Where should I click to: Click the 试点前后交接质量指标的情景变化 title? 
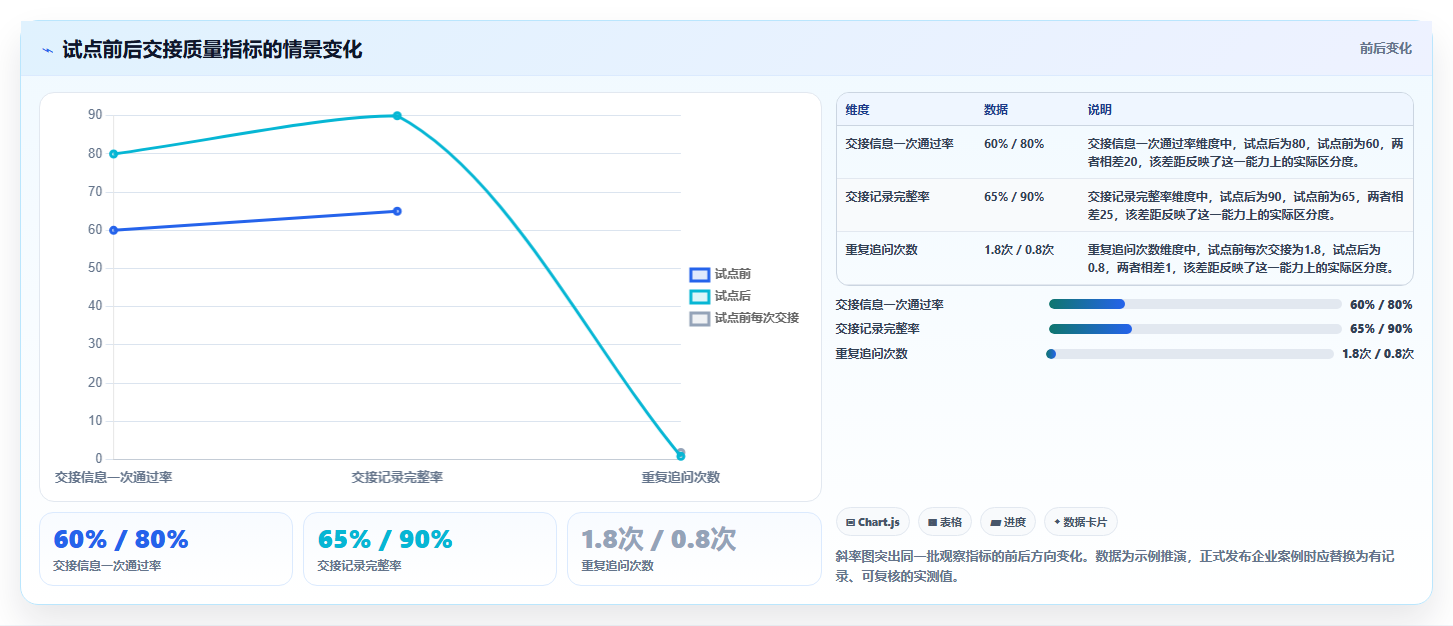pyautogui.click(x=212, y=50)
